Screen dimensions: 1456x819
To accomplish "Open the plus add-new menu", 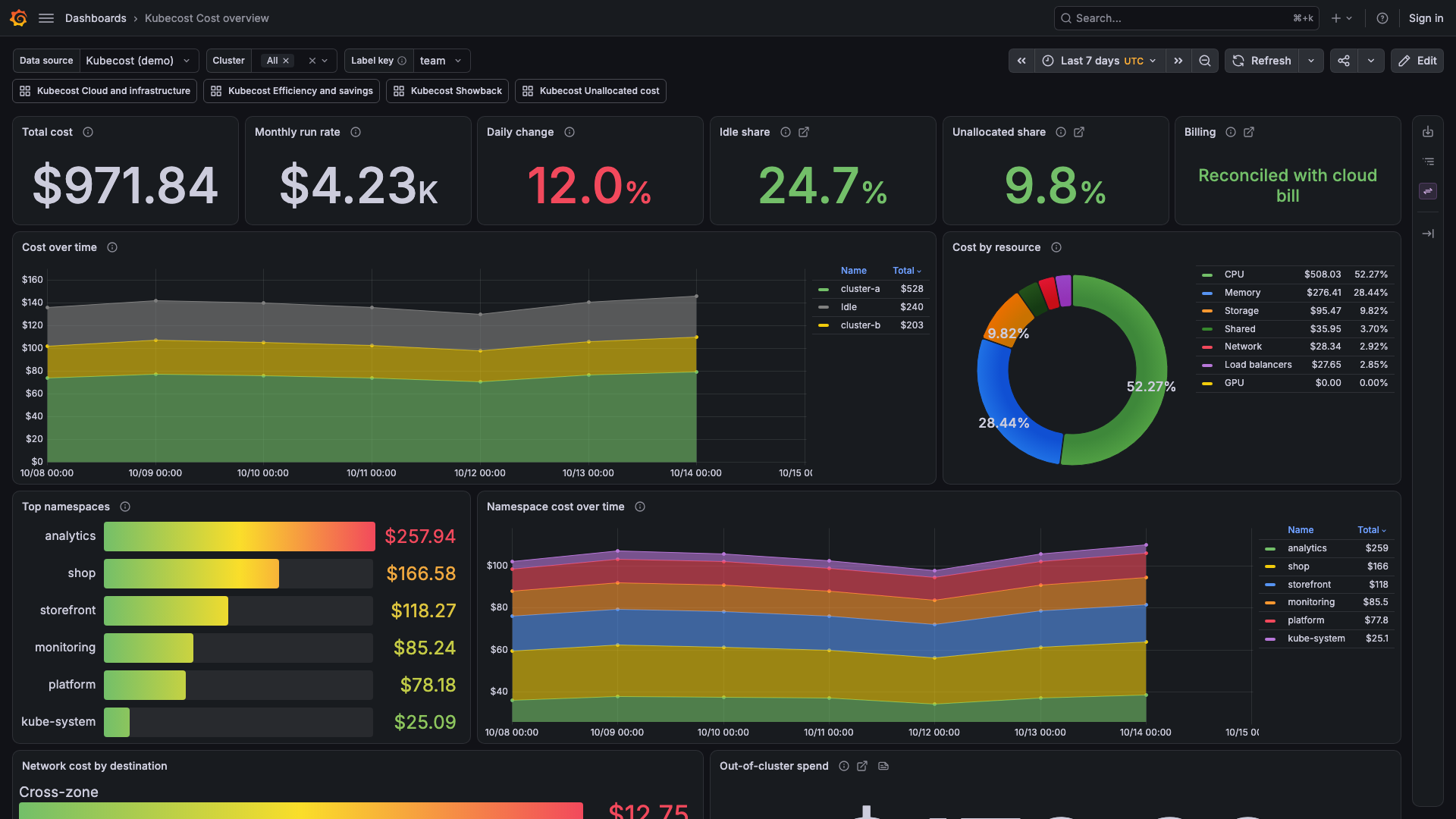I will [x=1341, y=18].
